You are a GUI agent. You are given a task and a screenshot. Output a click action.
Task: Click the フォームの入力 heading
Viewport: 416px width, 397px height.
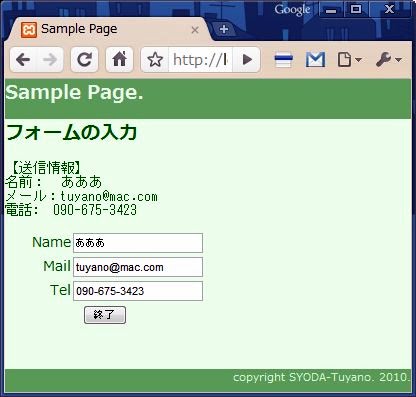click(71, 132)
